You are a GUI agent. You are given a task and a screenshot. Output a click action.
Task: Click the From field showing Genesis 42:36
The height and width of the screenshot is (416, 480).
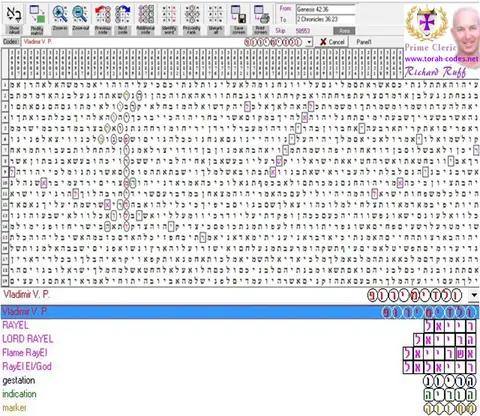click(x=326, y=9)
